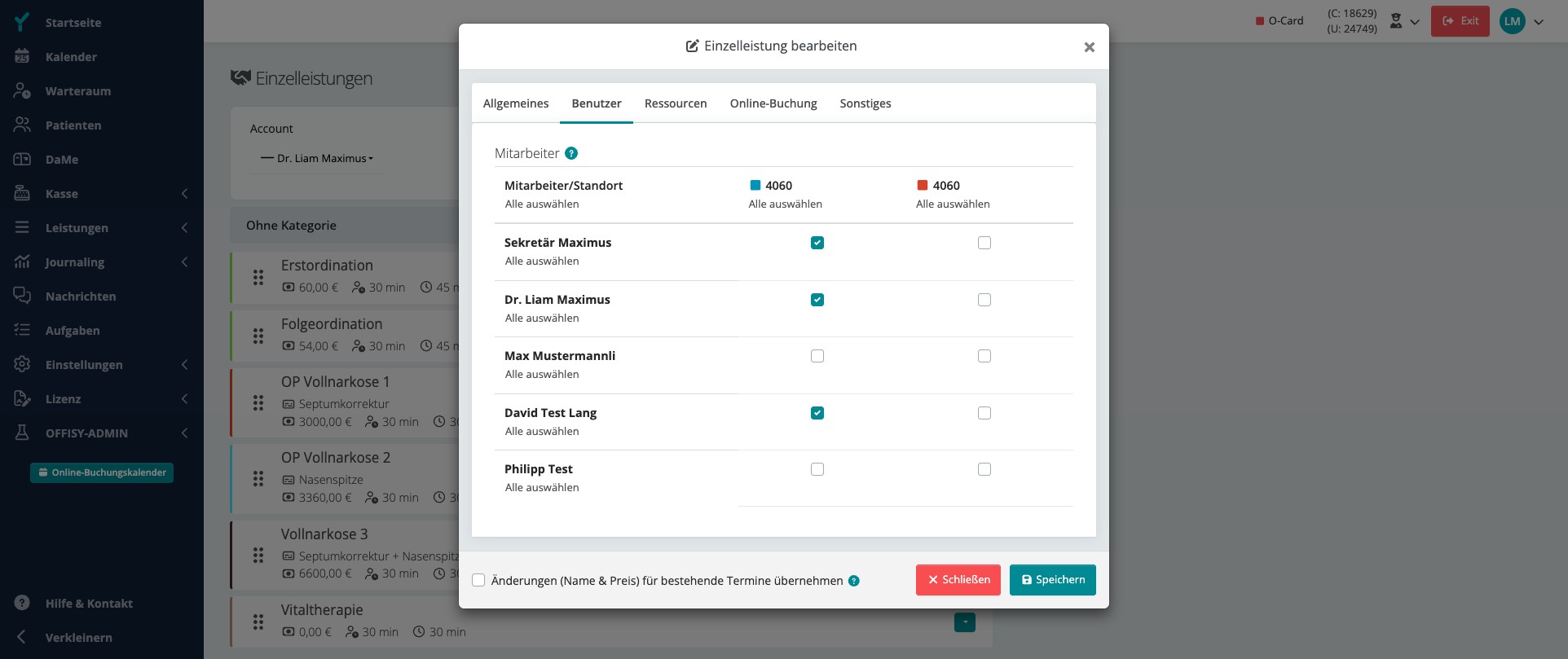1568x659 pixels.
Task: Click the red 4060 location color square
Action: coord(923,185)
